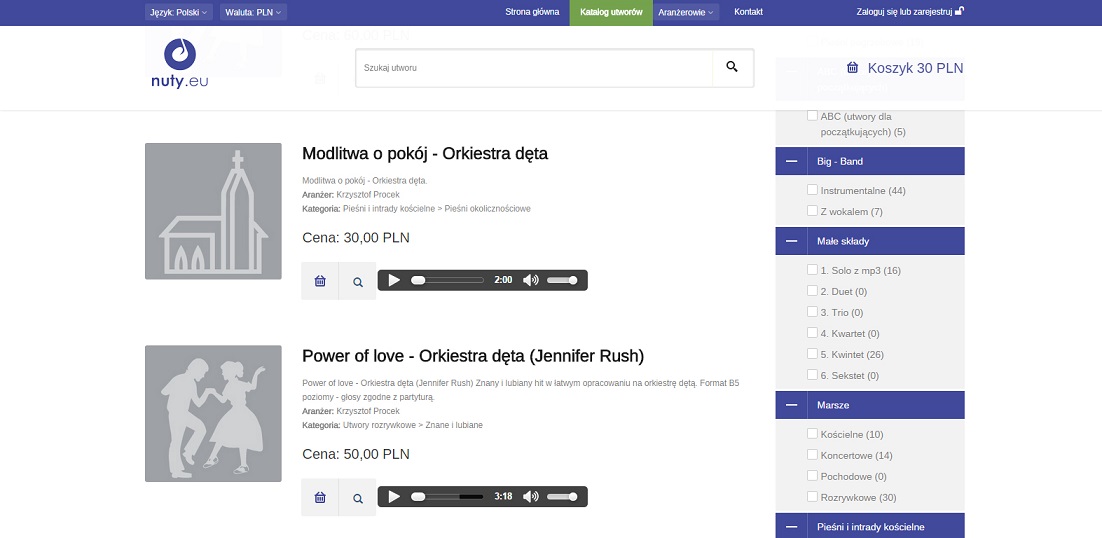View details of Modlitwa o pokój with magnifier
Image resolution: width=1102 pixels, height=538 pixels.
(x=358, y=282)
